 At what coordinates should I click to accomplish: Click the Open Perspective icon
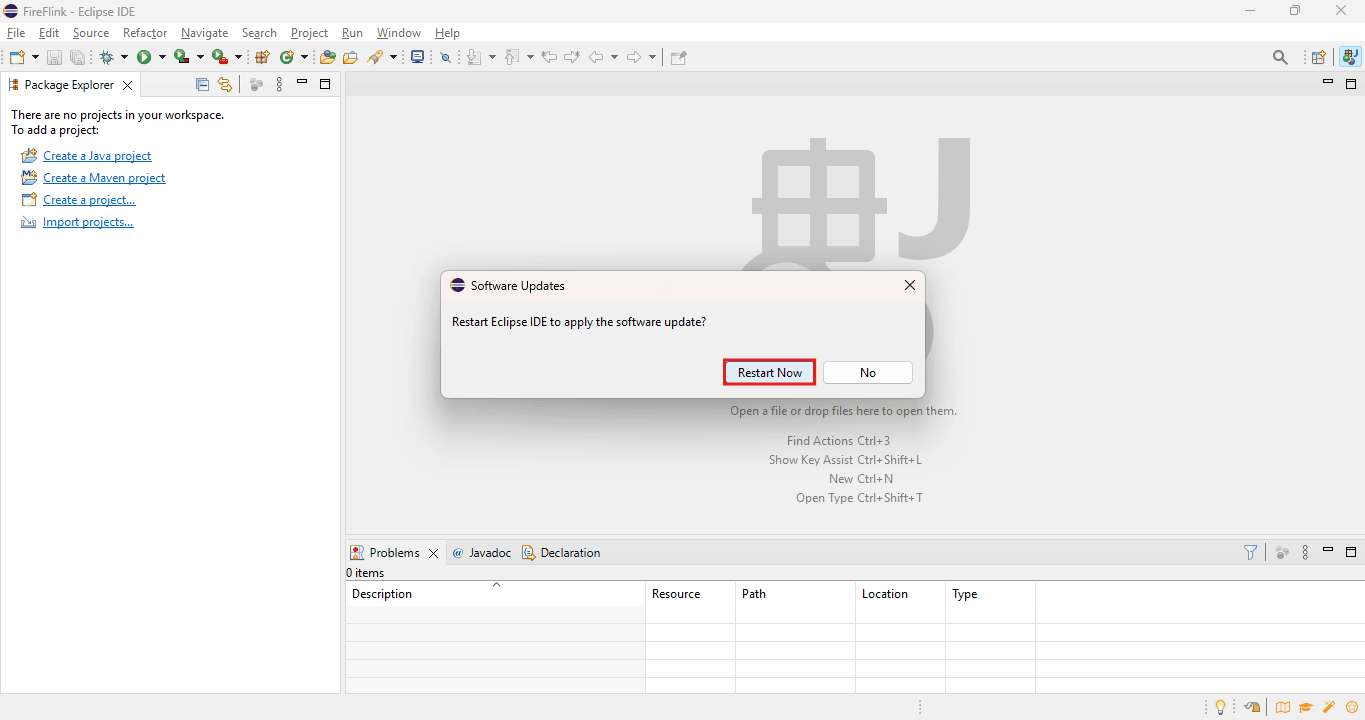1319,58
